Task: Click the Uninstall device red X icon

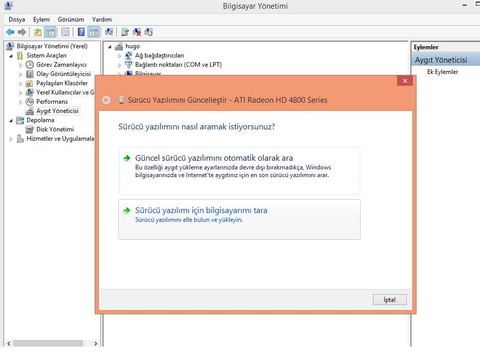Action: coord(137,32)
